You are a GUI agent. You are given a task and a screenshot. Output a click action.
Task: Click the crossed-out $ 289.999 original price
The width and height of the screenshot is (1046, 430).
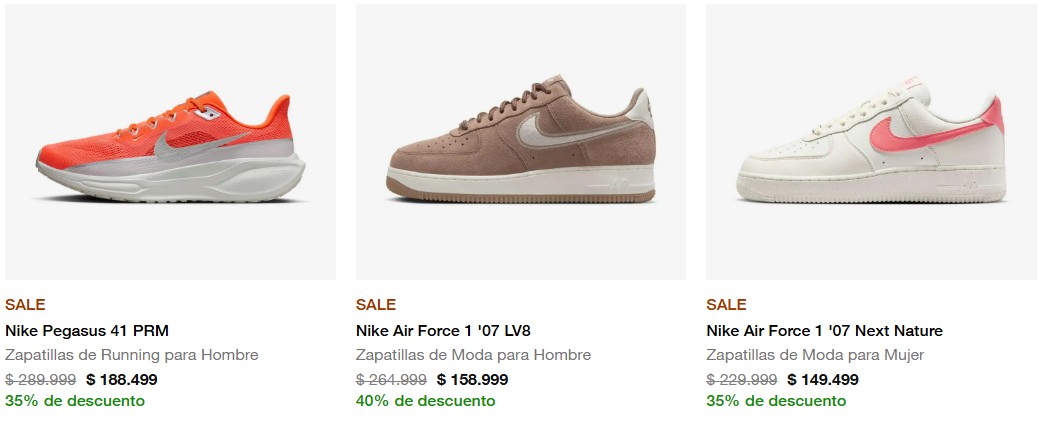click(41, 380)
